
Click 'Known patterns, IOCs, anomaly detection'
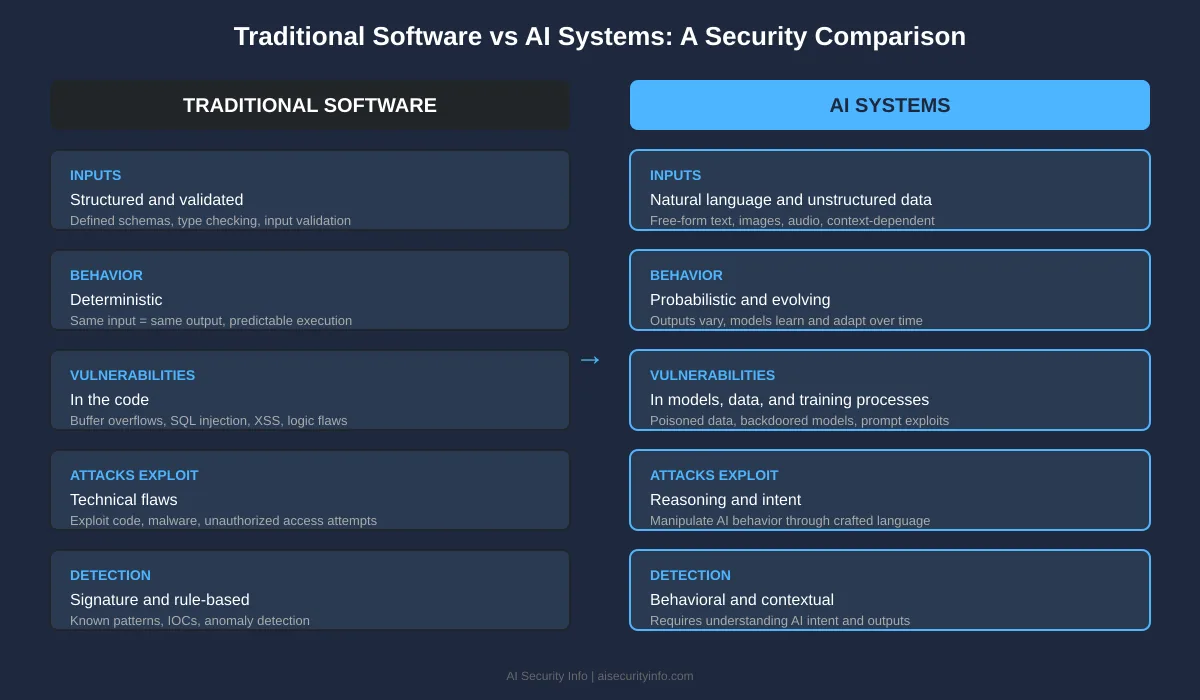[x=190, y=621]
